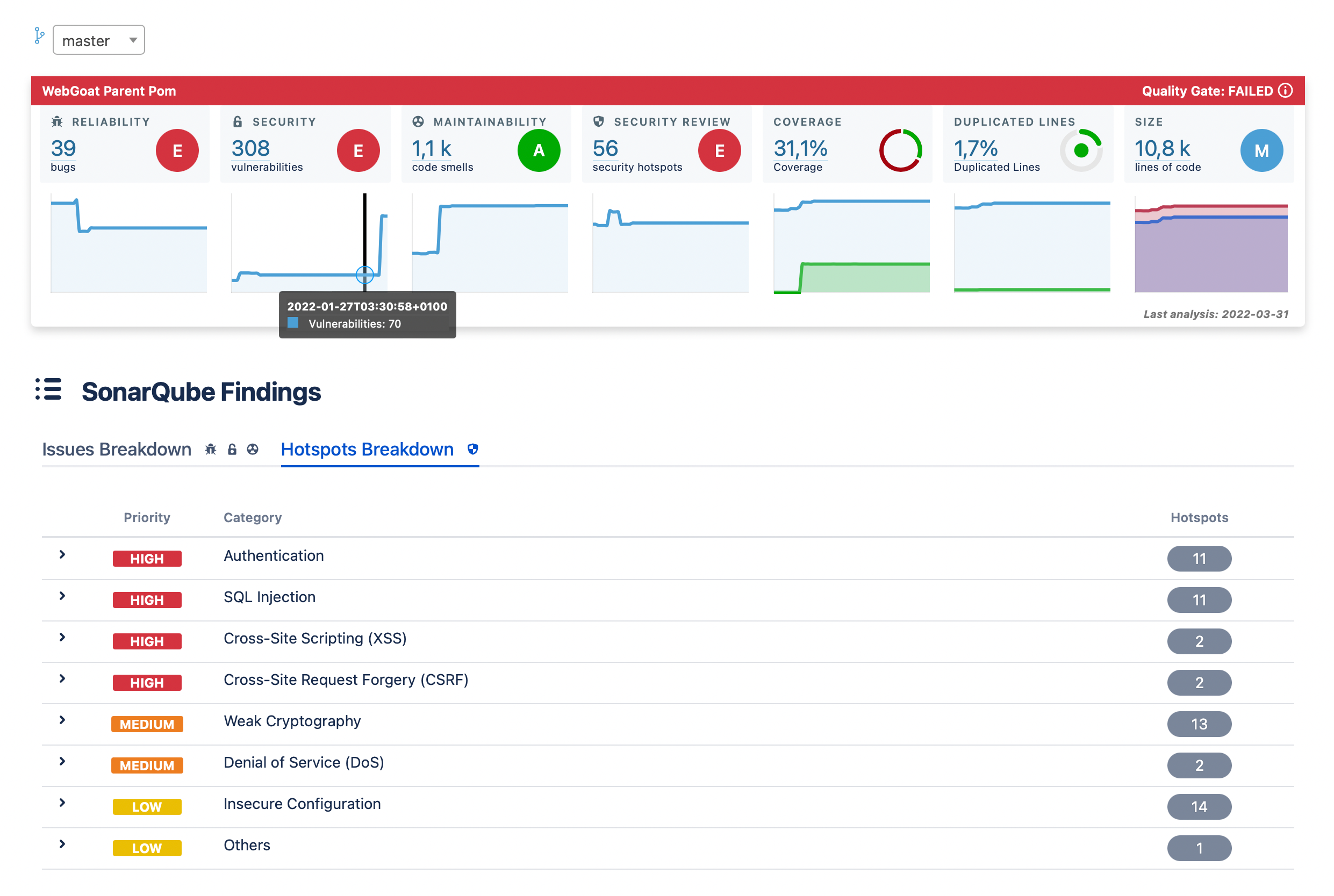This screenshot has width=1334, height=896.
Task: Click the Security vulnerabilities history chart marker
Action: tap(365, 275)
